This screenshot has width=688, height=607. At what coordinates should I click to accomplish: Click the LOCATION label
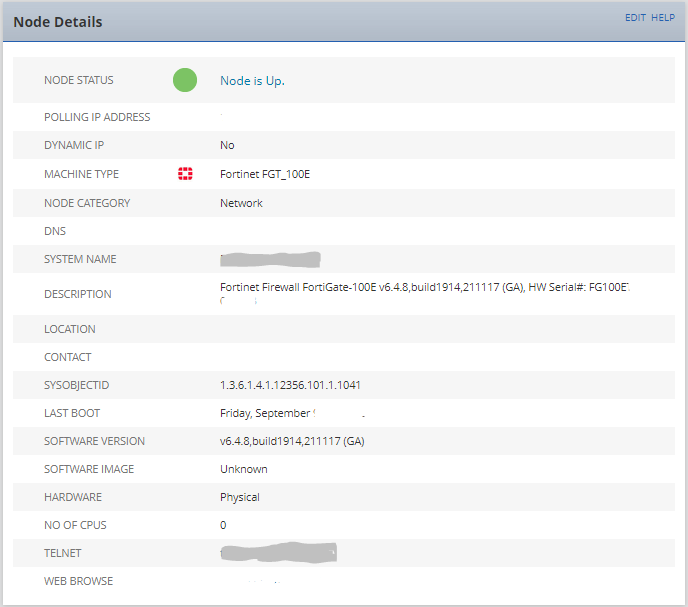(x=69, y=329)
